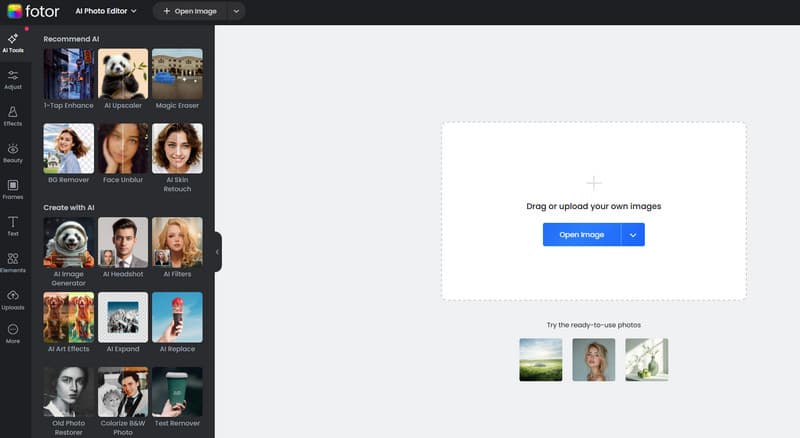Click the plus in the upload area

(594, 183)
